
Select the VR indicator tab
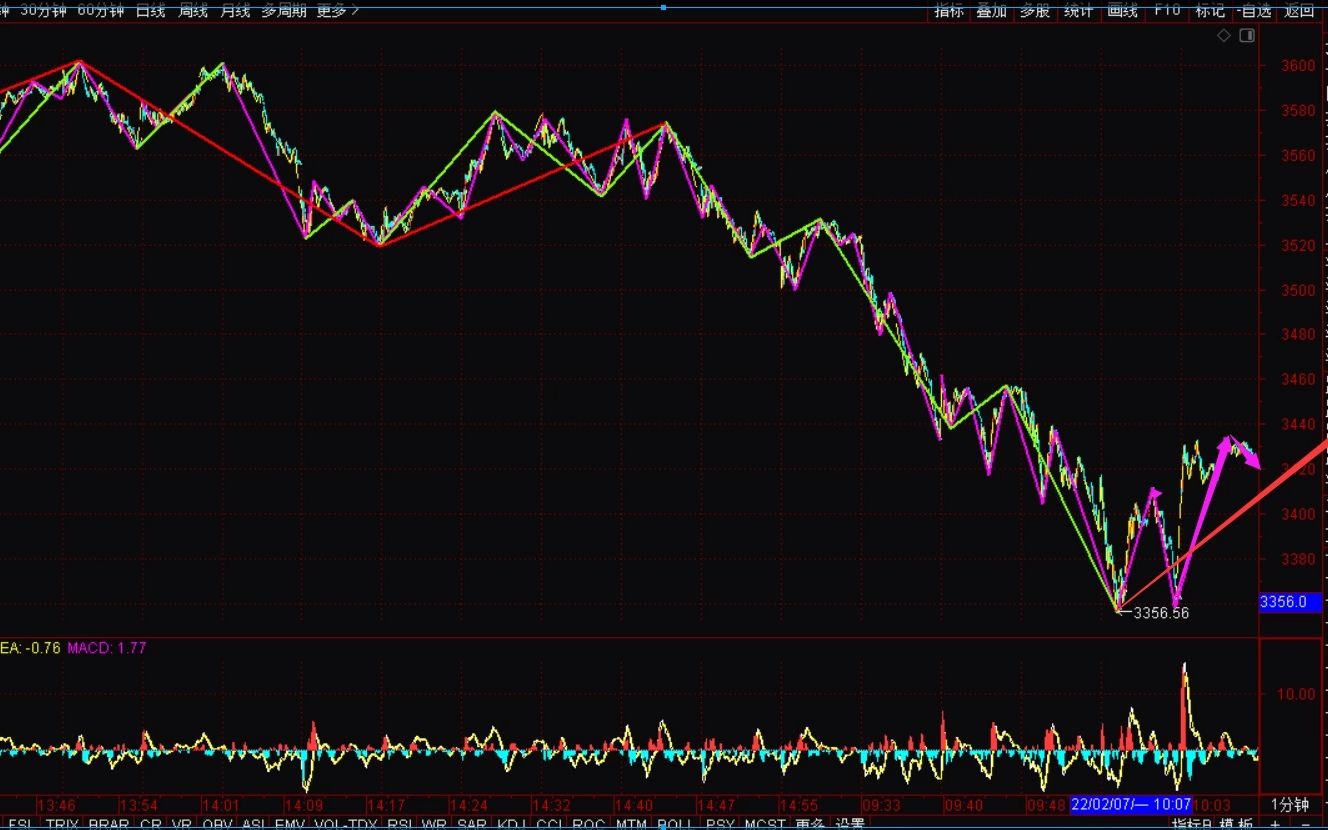[x=181, y=824]
